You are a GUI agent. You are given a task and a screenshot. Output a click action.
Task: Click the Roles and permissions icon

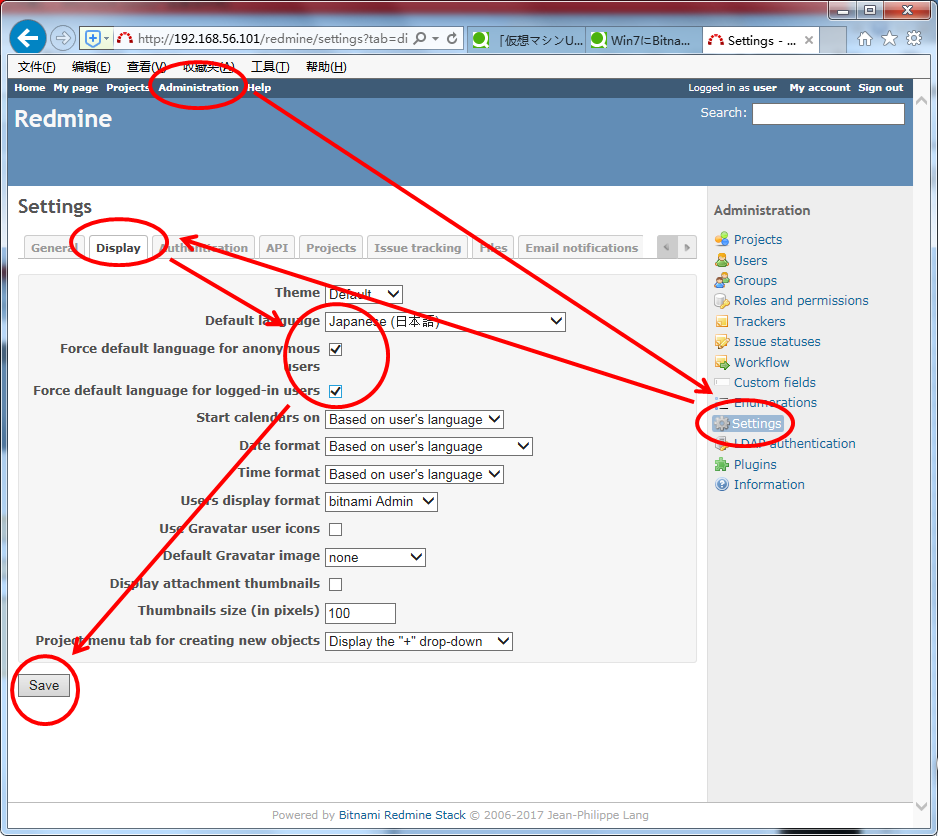point(722,300)
